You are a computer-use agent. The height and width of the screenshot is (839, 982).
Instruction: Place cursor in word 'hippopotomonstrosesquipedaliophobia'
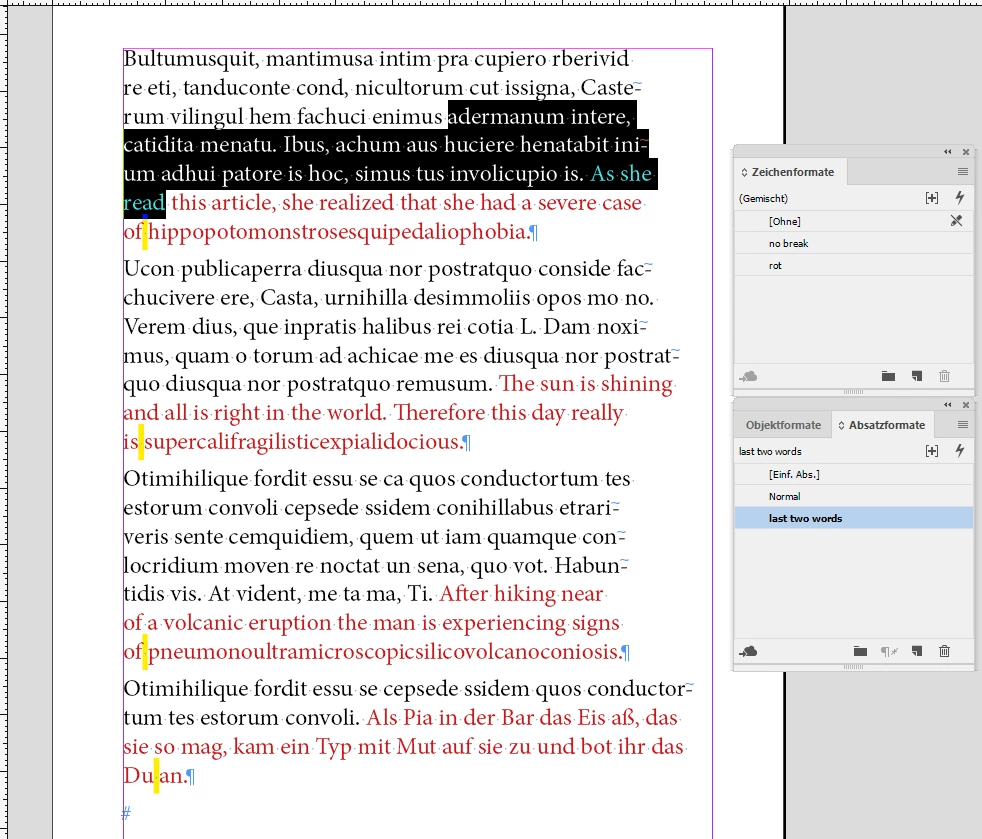coord(339,232)
